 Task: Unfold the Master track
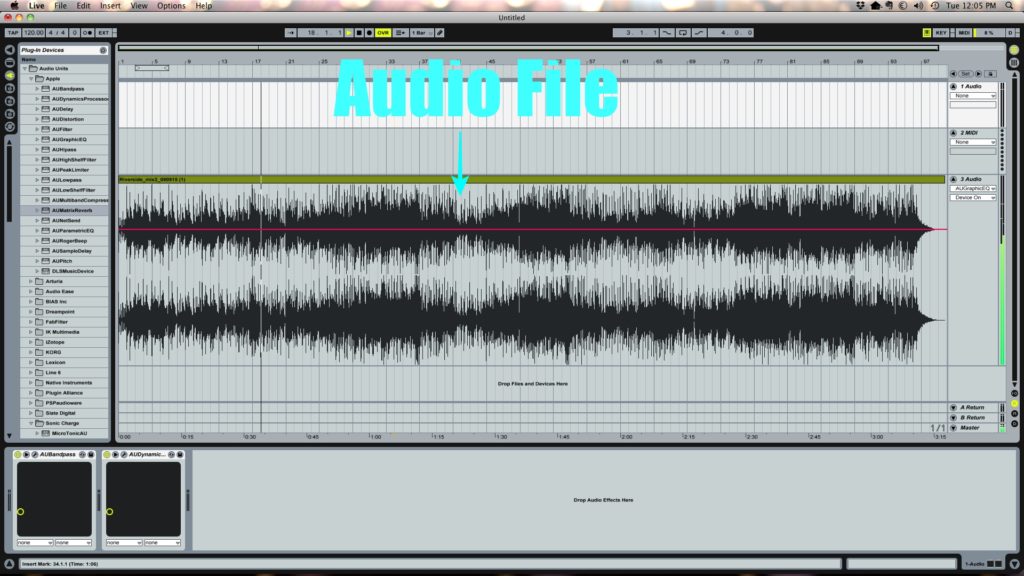point(953,428)
